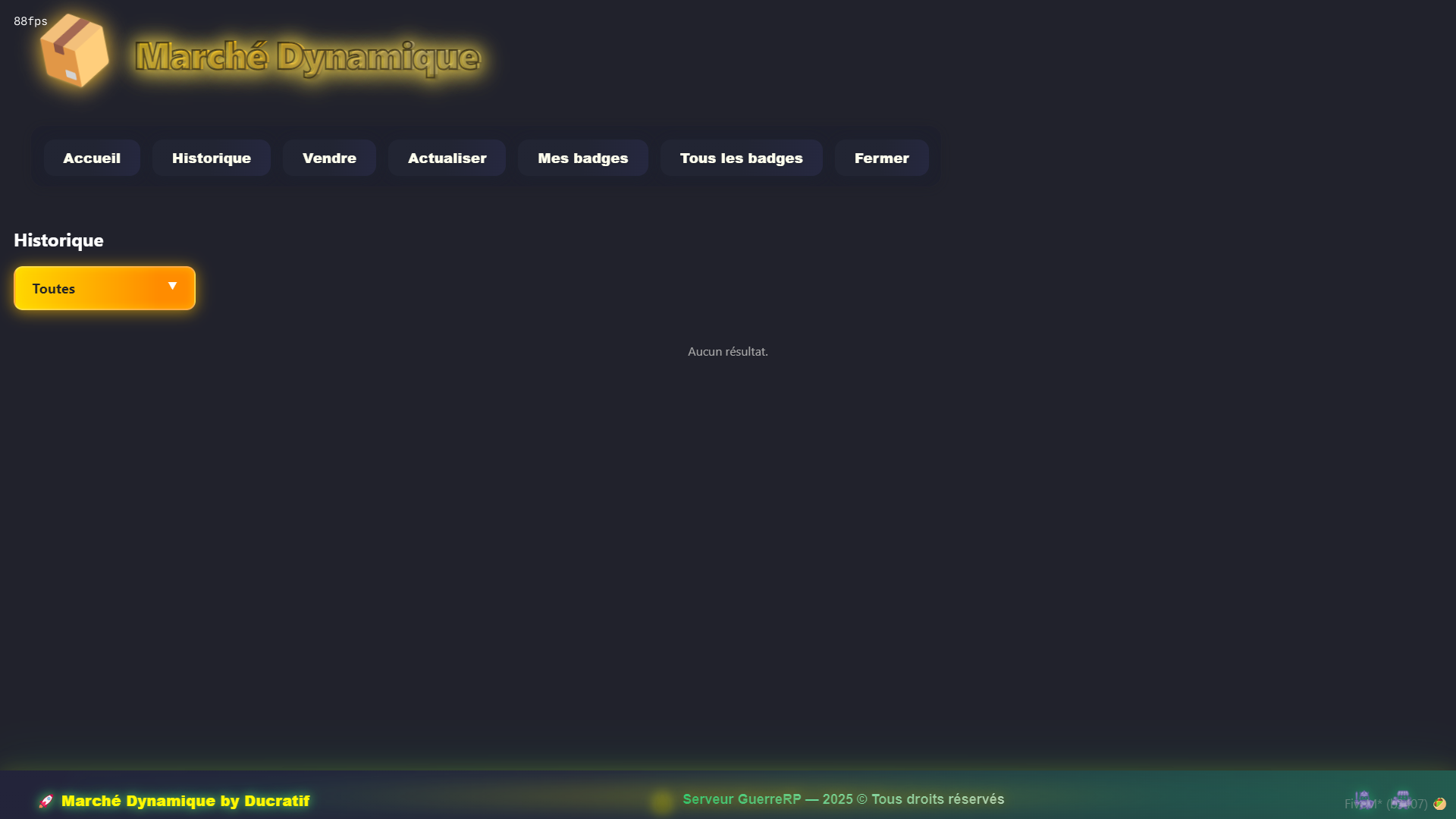Viewport: 1456px width, 819px height.
Task: Click the cardboard box logo icon
Action: click(x=74, y=51)
